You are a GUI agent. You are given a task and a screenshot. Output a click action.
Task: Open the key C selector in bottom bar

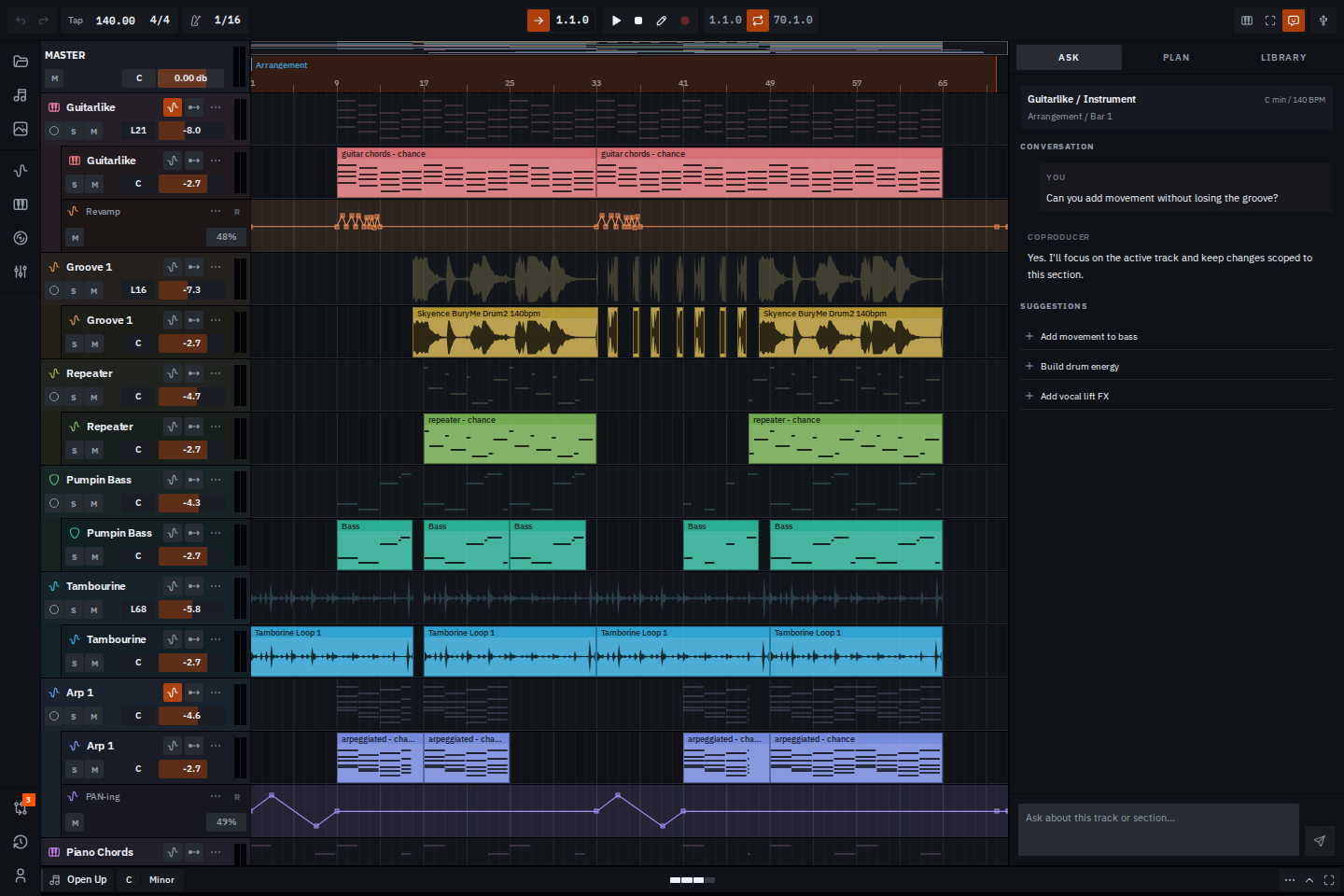tap(129, 879)
